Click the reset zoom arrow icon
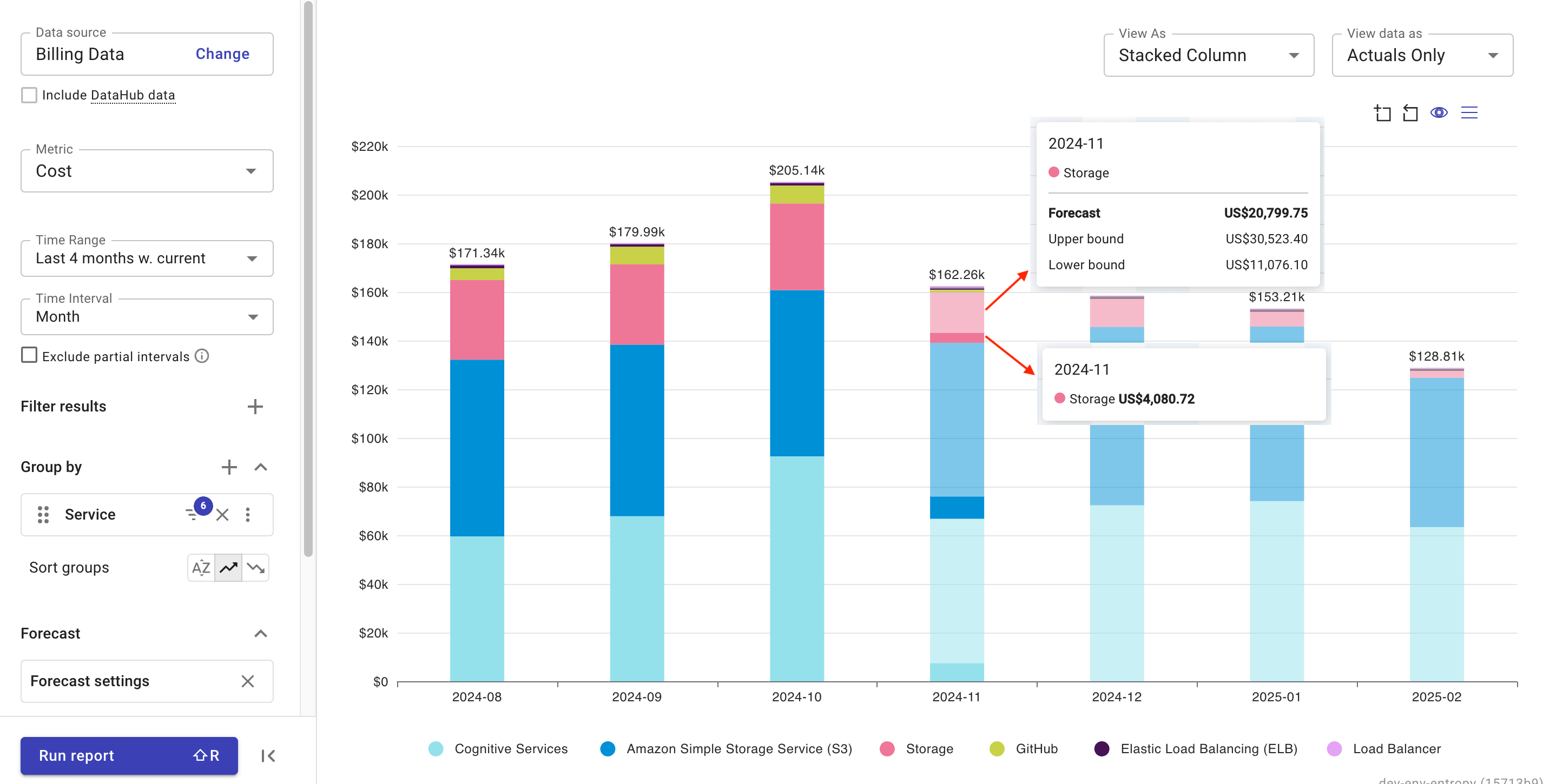 coord(1410,112)
